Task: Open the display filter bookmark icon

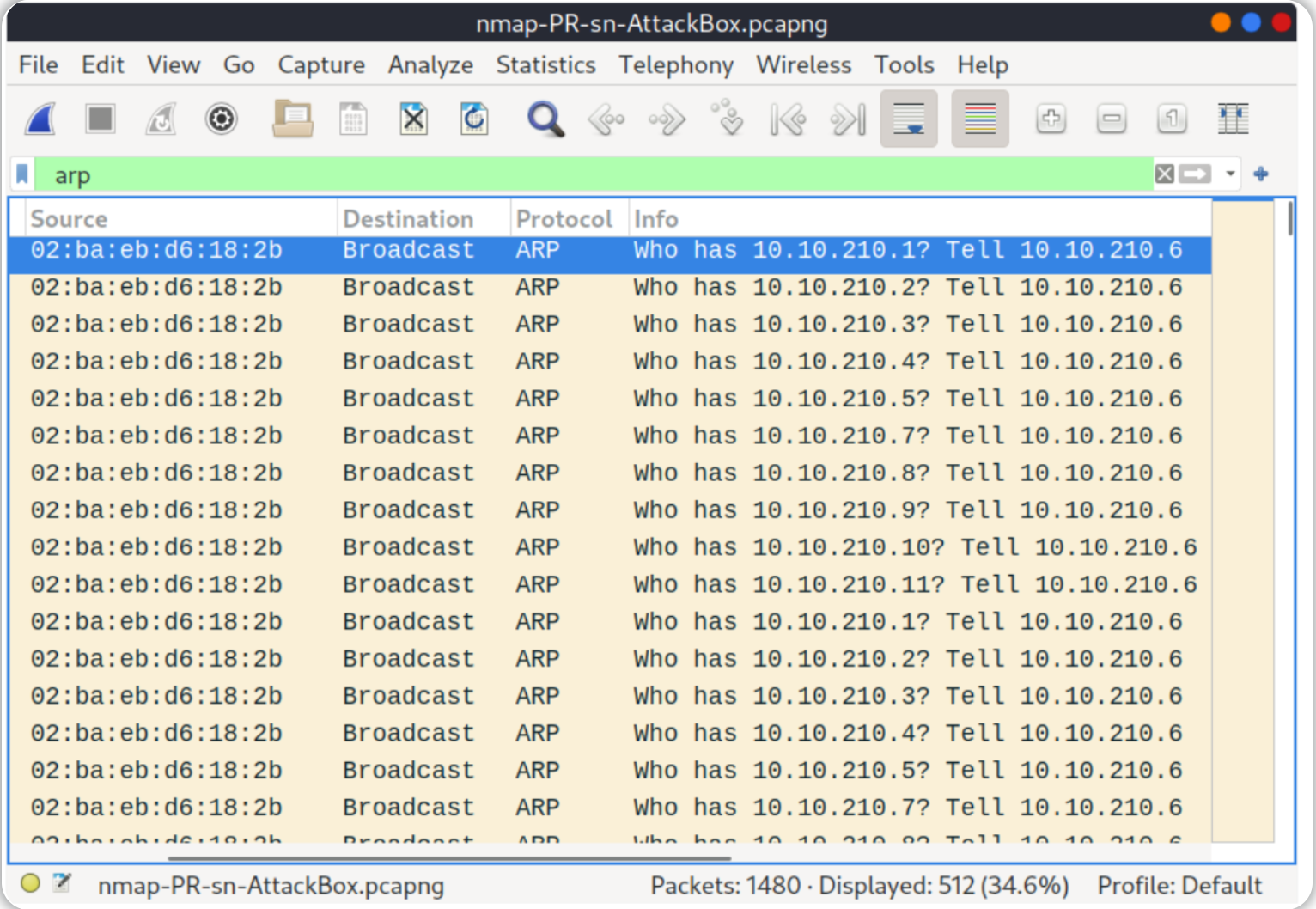Action: tap(22, 174)
